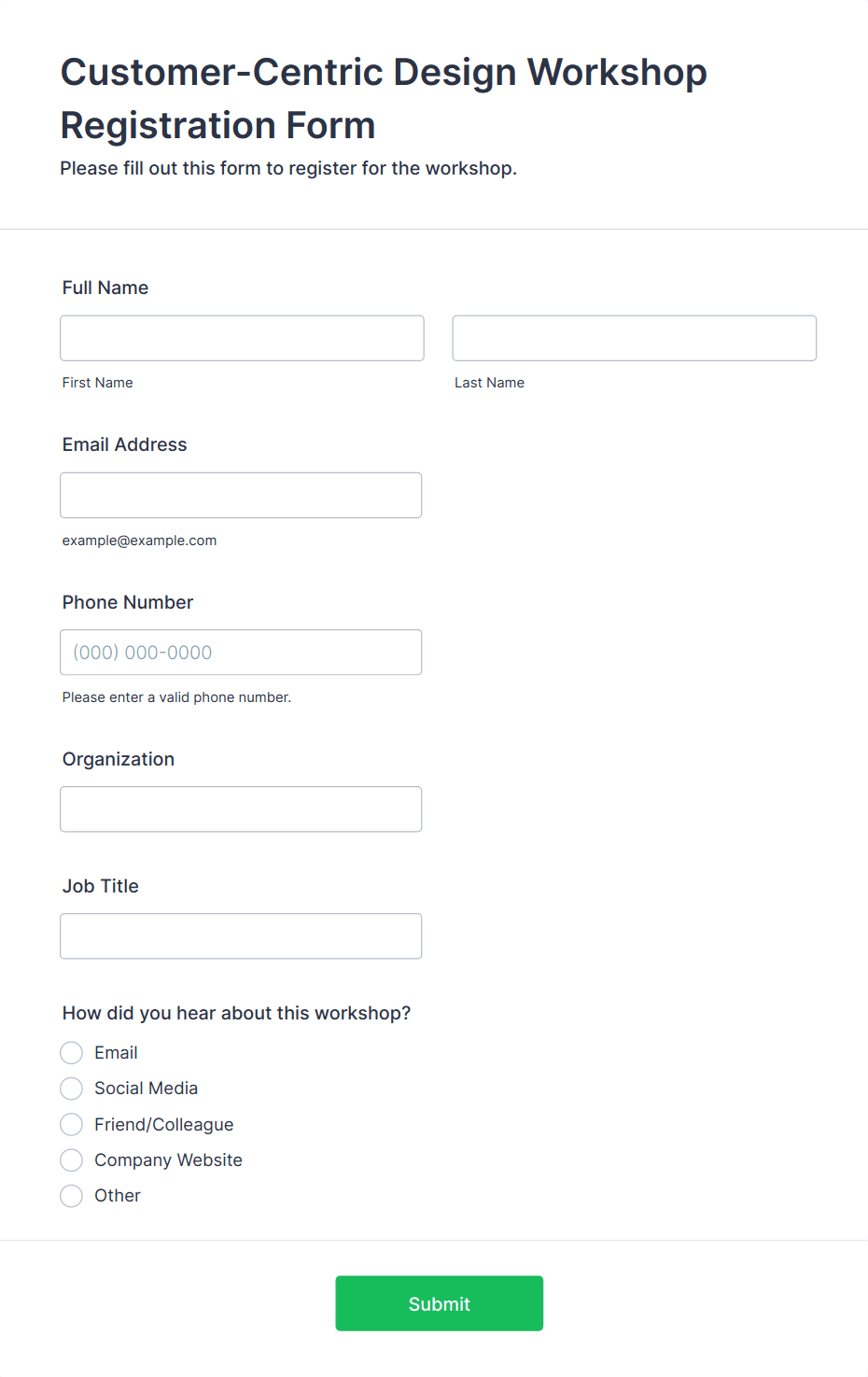868x1377 pixels.
Task: Select the Email radio option
Action: (x=72, y=1053)
